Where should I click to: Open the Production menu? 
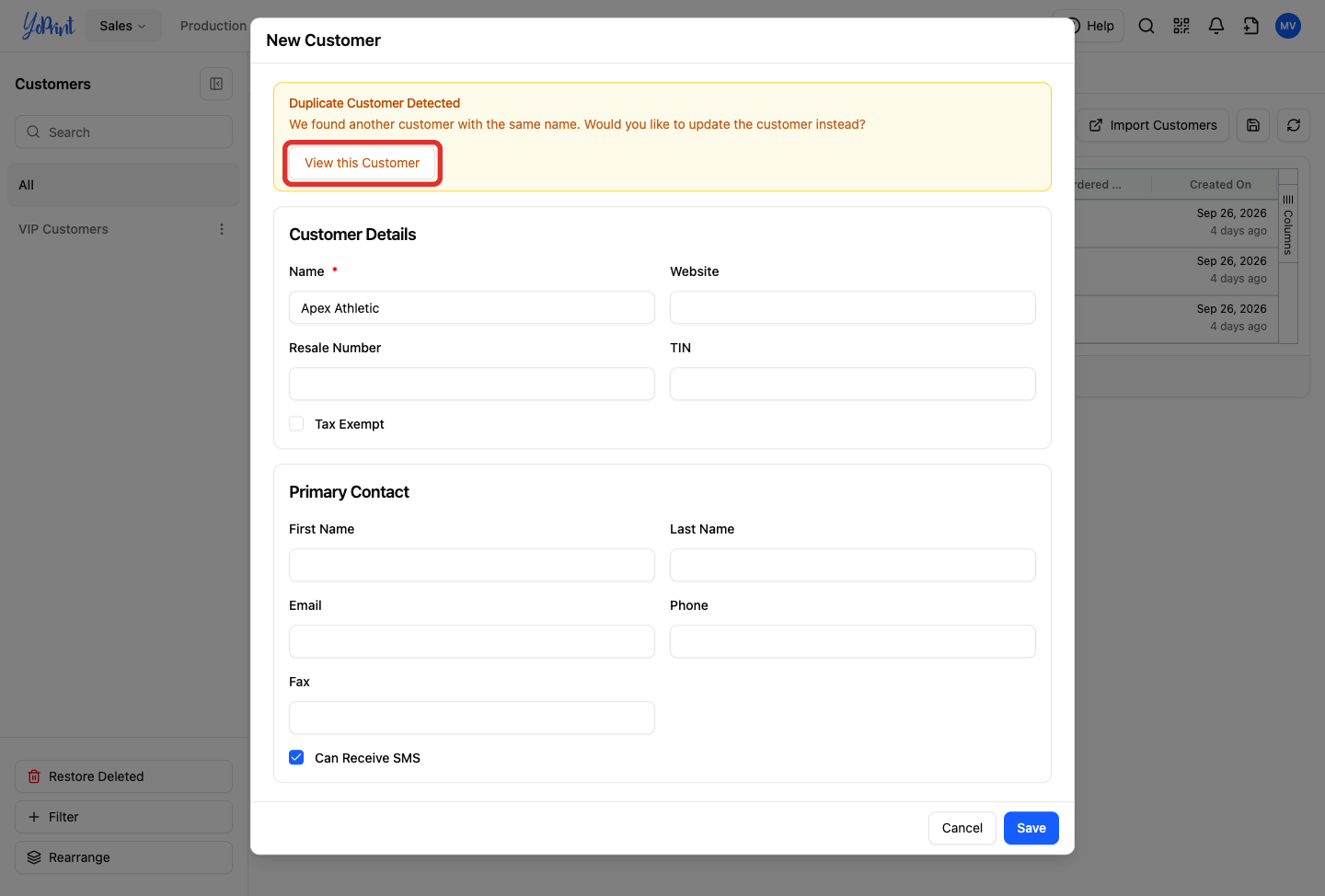point(213,26)
